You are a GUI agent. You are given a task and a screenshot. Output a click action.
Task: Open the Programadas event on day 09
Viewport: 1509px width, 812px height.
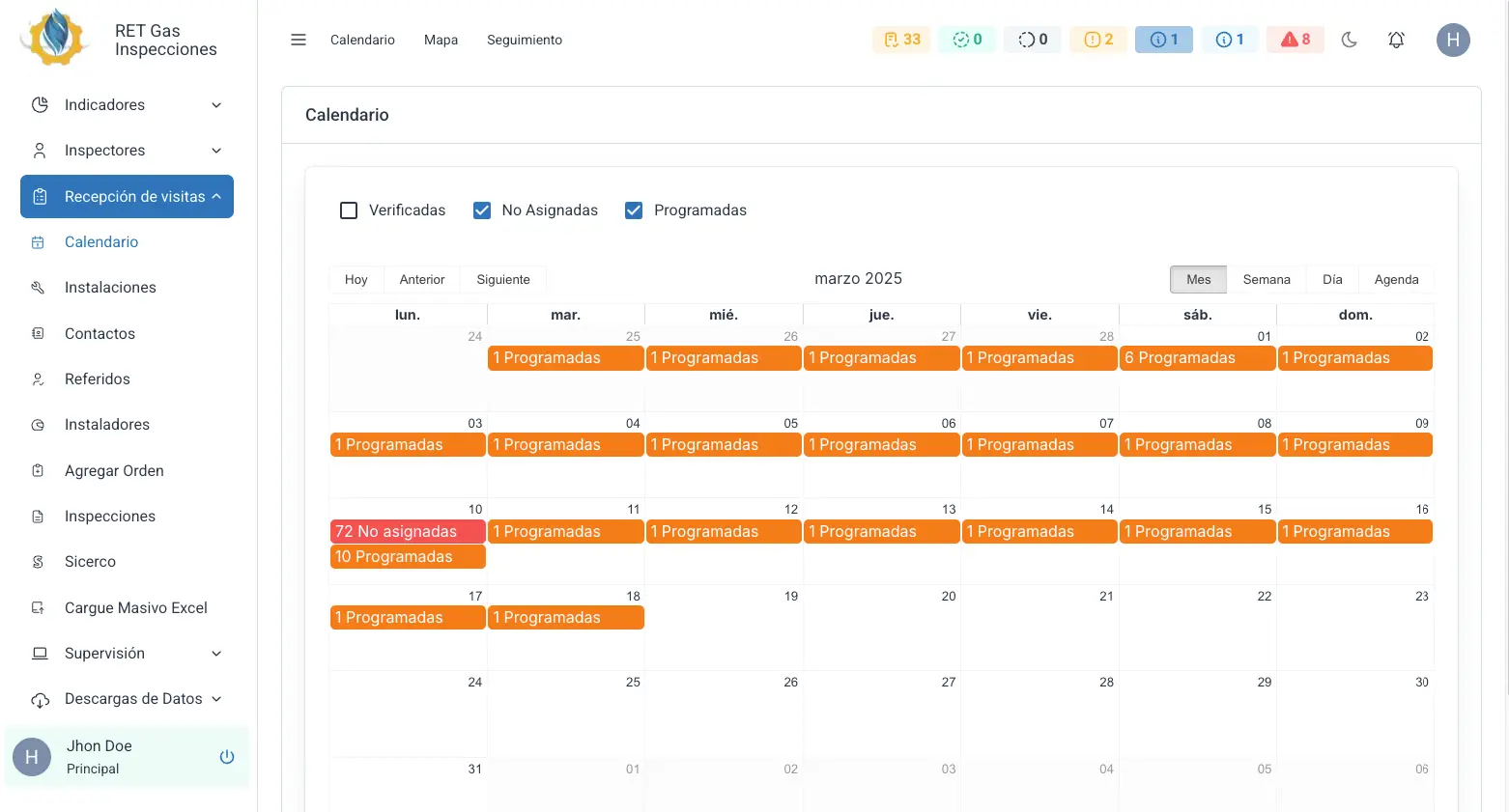tap(1355, 445)
